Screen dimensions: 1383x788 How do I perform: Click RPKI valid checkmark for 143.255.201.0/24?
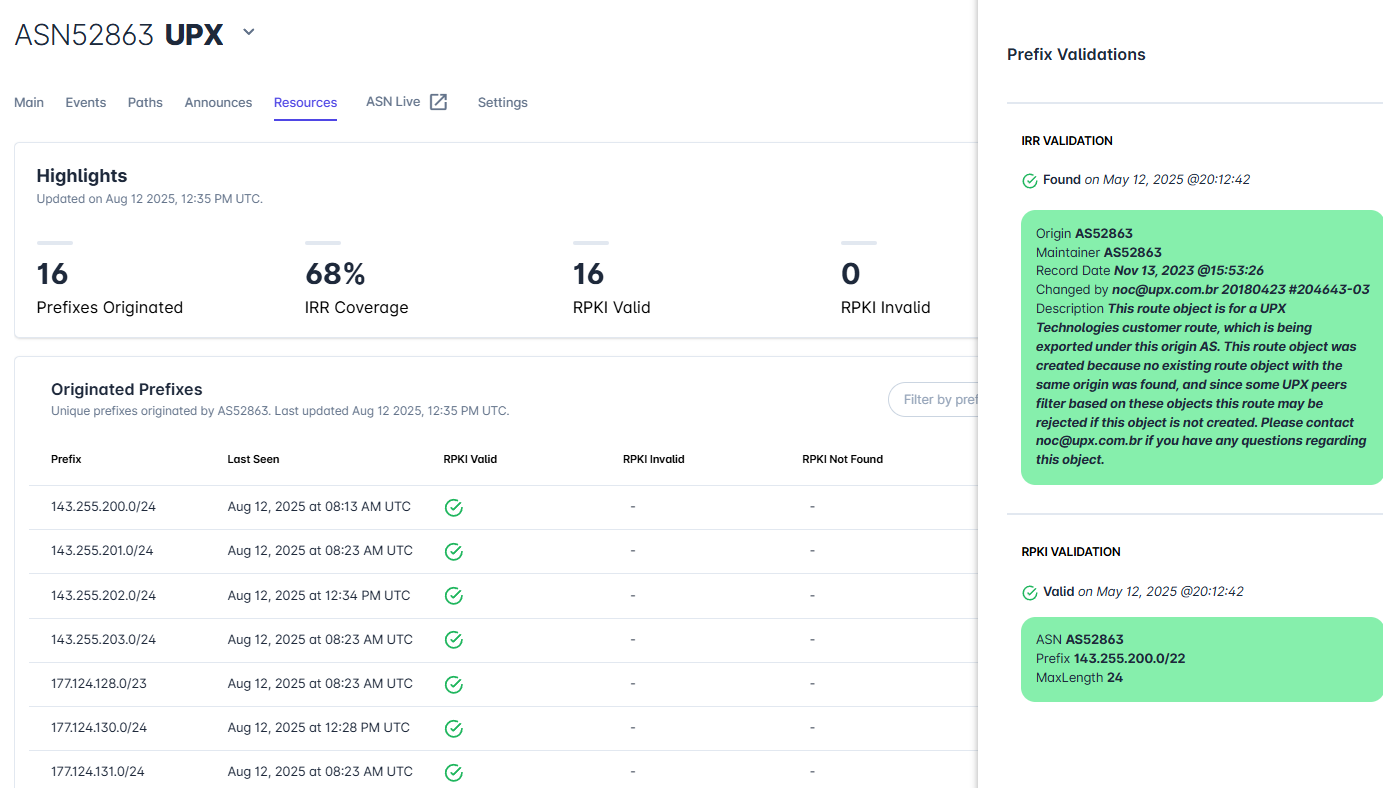[x=453, y=552]
